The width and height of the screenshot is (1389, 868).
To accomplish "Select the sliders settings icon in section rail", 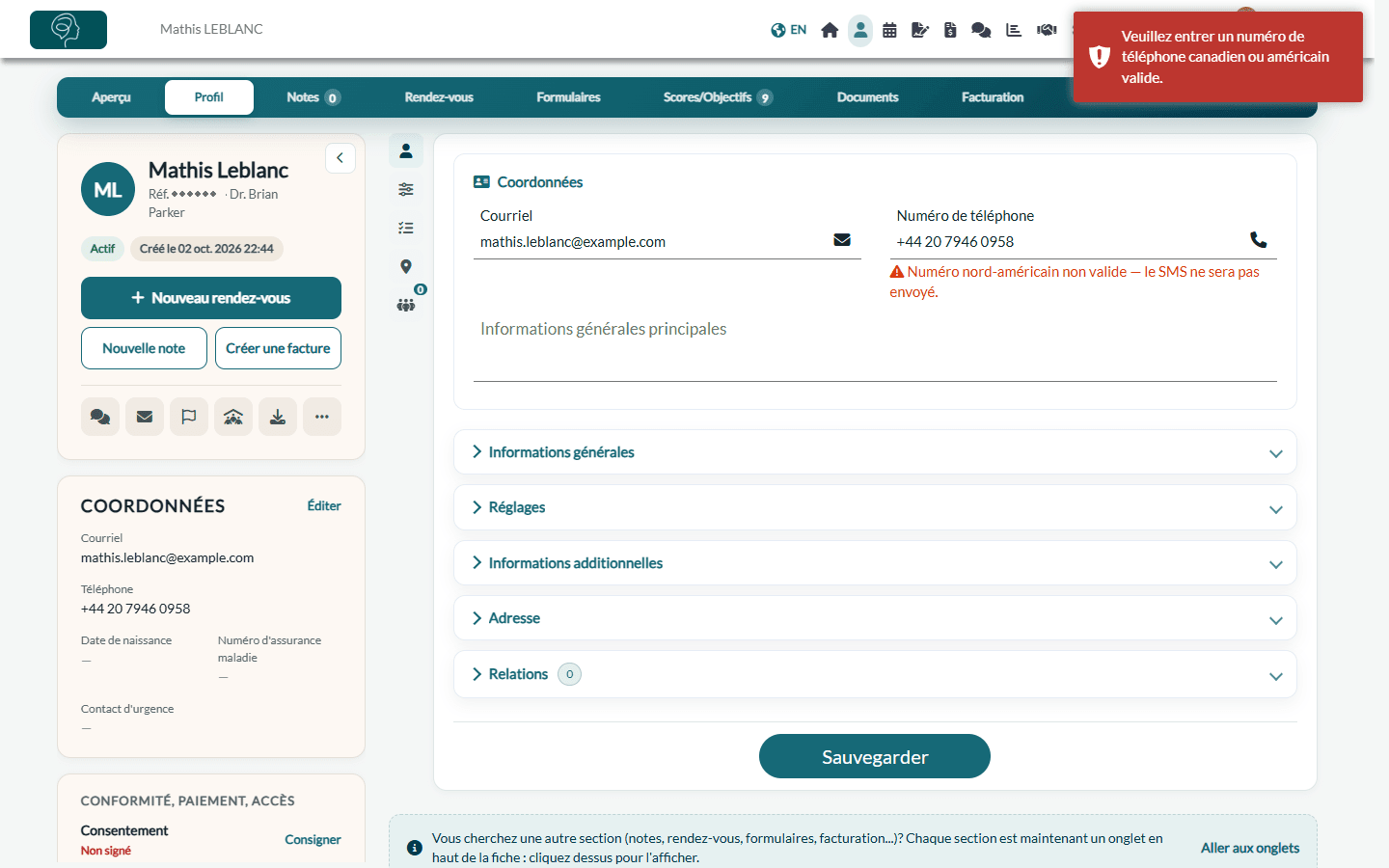I will coord(406,189).
